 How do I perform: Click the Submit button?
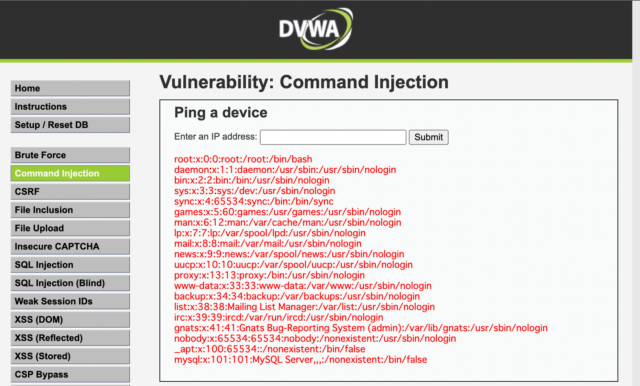tap(429, 137)
